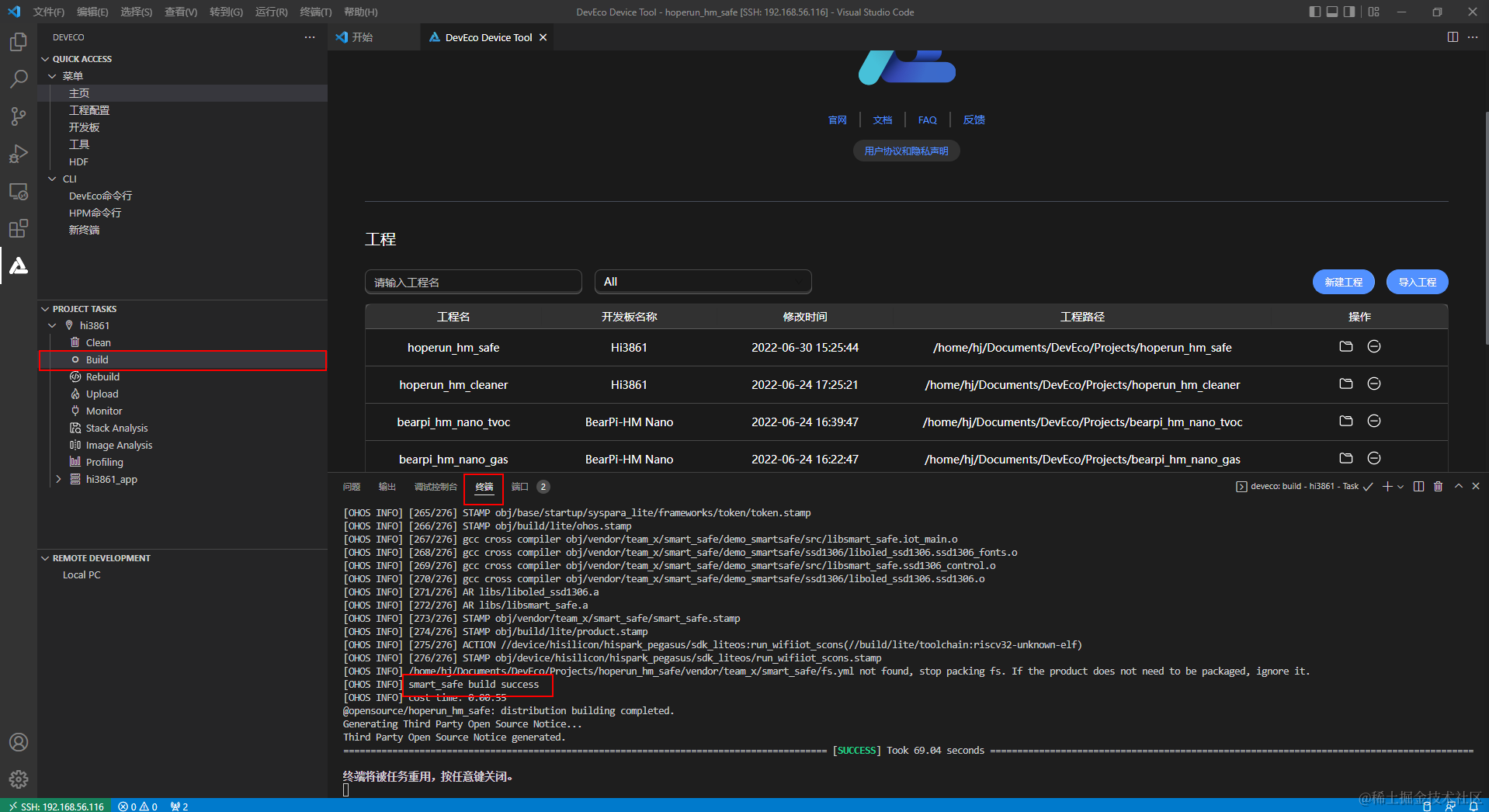
Task: Create a new terminal with plus icon
Action: coord(1387,486)
